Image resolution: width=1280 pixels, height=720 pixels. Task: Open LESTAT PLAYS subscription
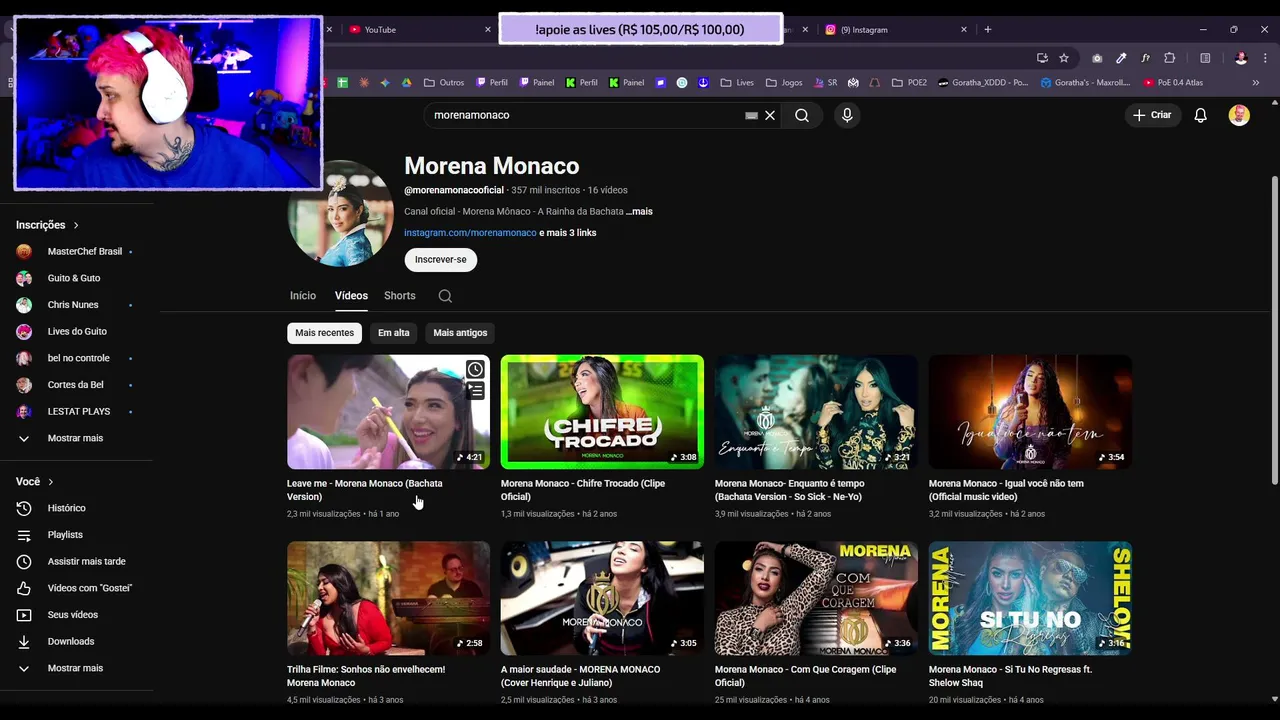click(77, 412)
